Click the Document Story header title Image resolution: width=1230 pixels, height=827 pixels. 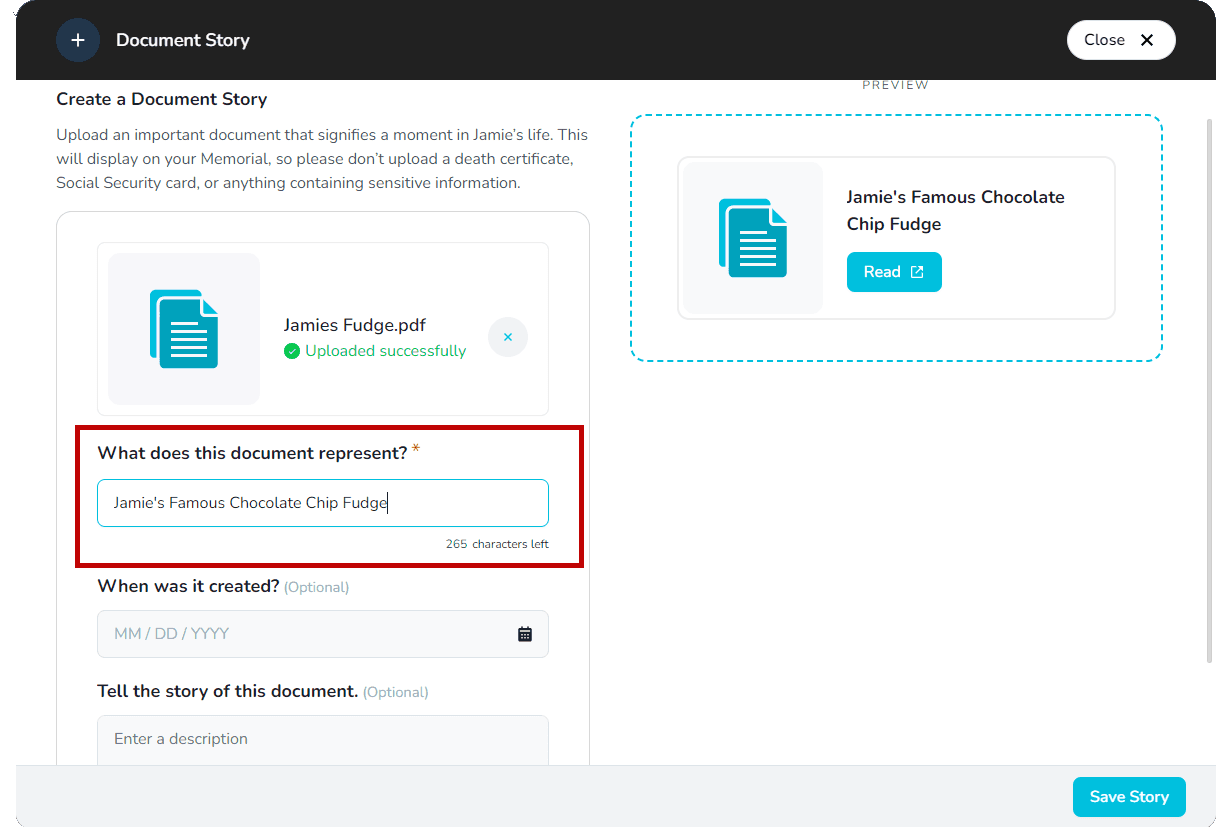pyautogui.click(x=183, y=40)
